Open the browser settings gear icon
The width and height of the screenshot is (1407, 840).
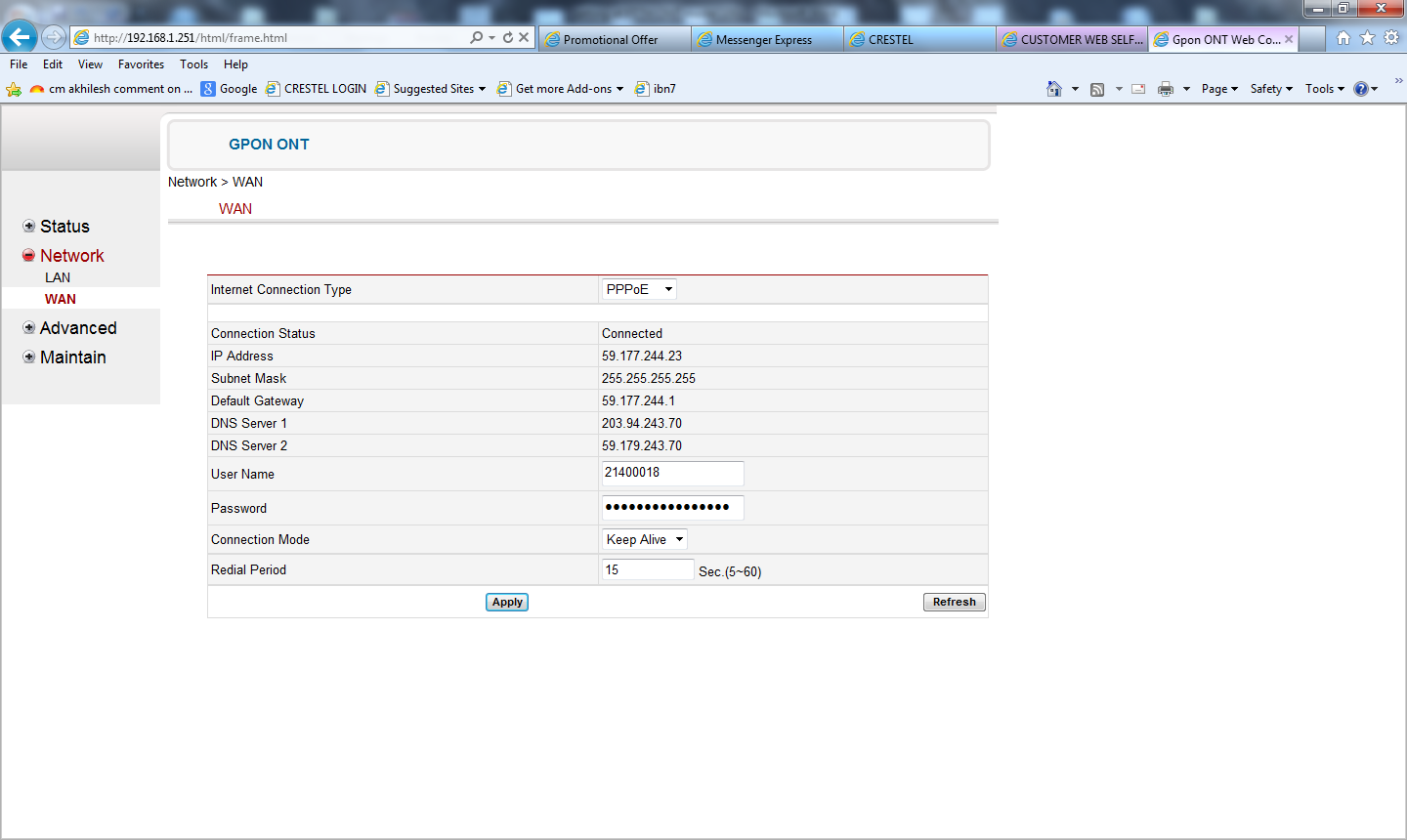point(1391,37)
